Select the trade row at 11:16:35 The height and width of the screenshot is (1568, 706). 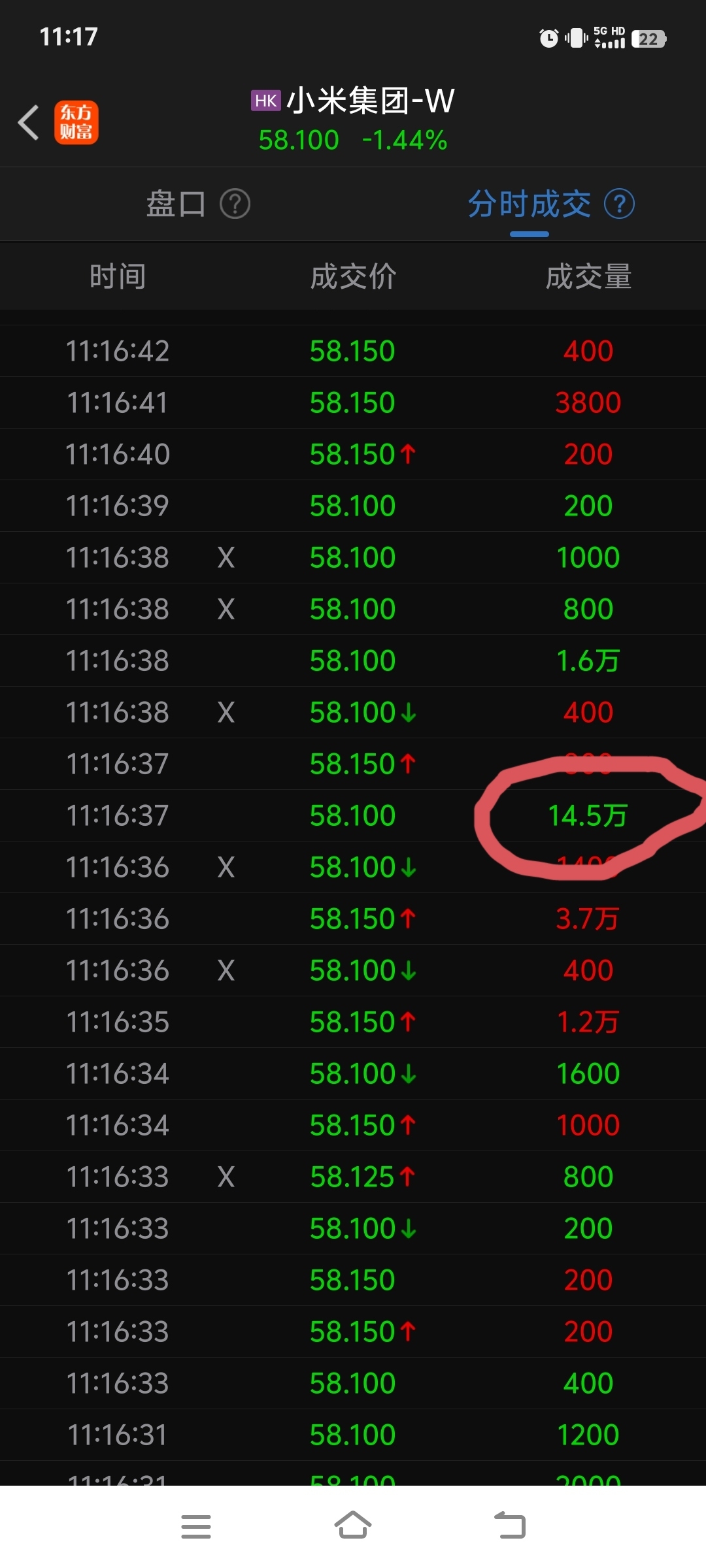[x=353, y=1022]
